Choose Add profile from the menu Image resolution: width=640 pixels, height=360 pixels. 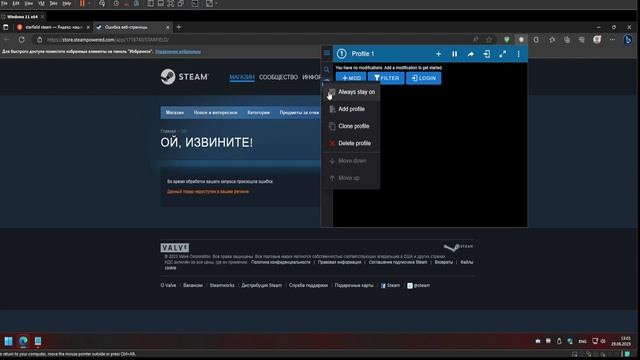351,109
